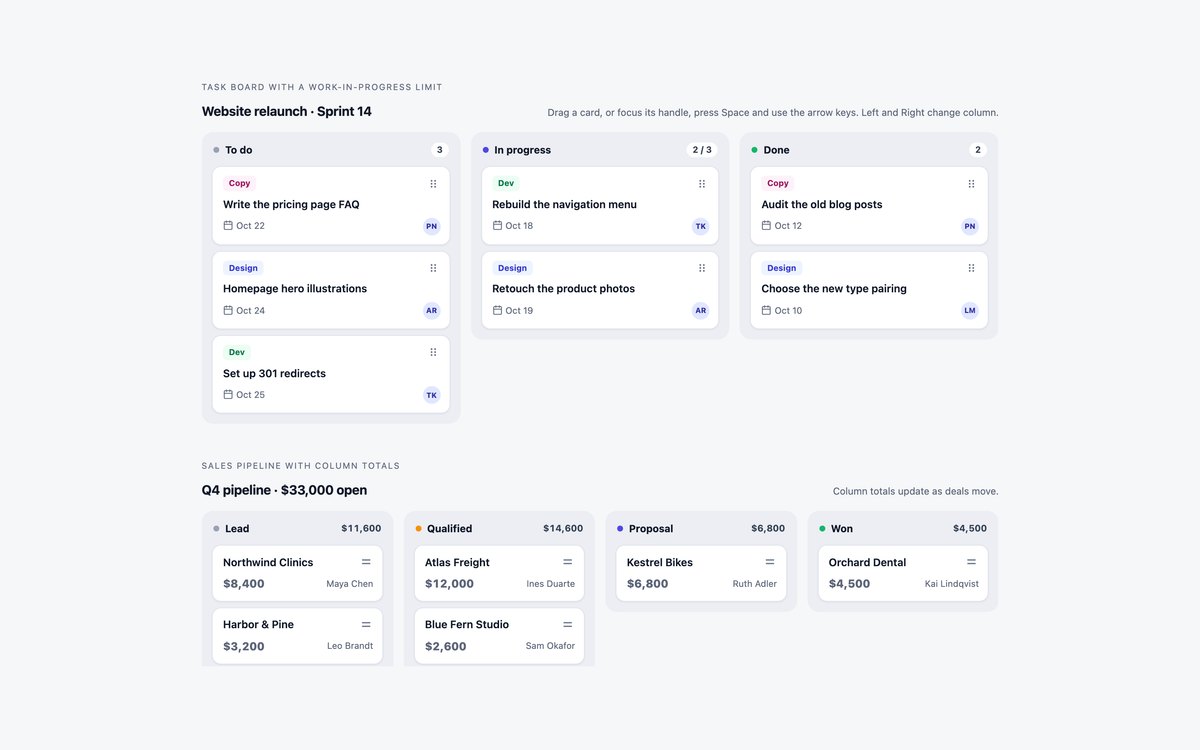Click calendar icon beside Oct 10

point(766,310)
